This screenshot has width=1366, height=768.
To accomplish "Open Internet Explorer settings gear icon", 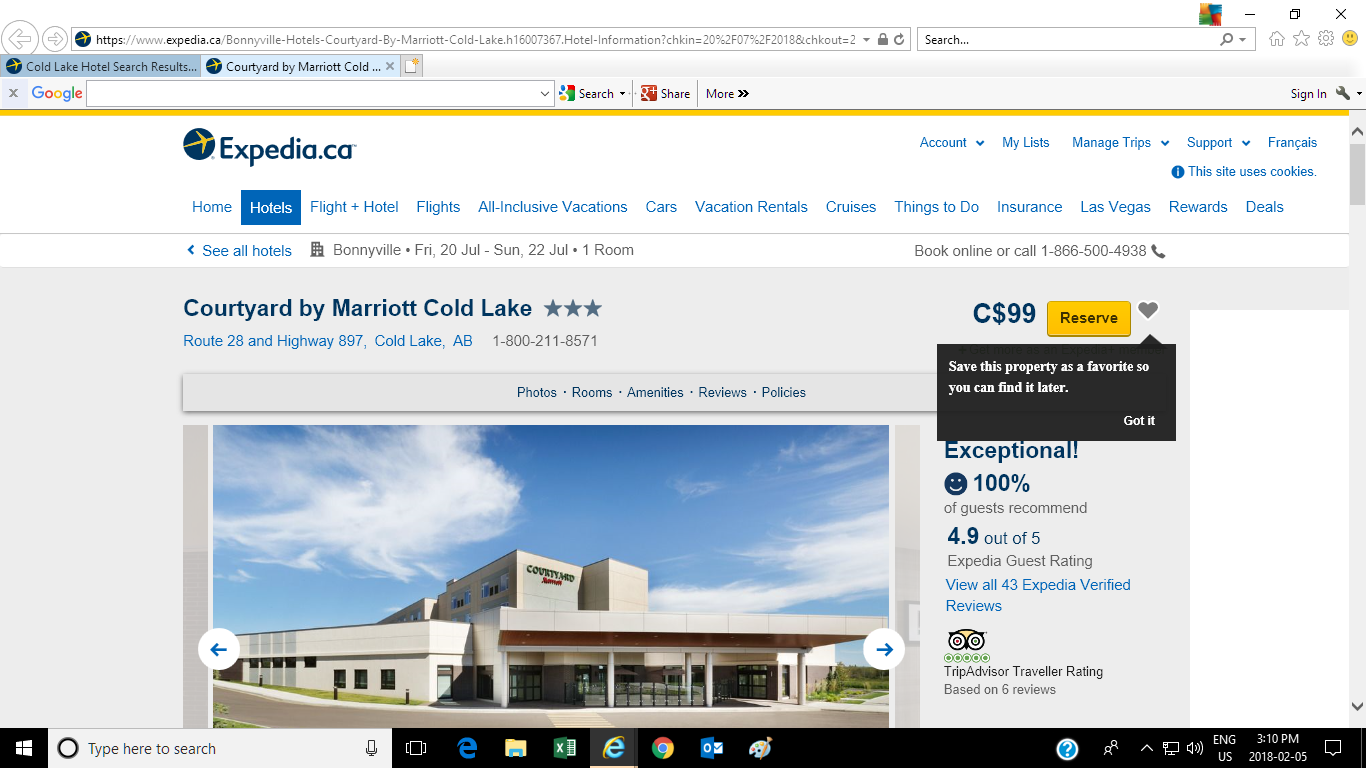I will (x=1326, y=39).
